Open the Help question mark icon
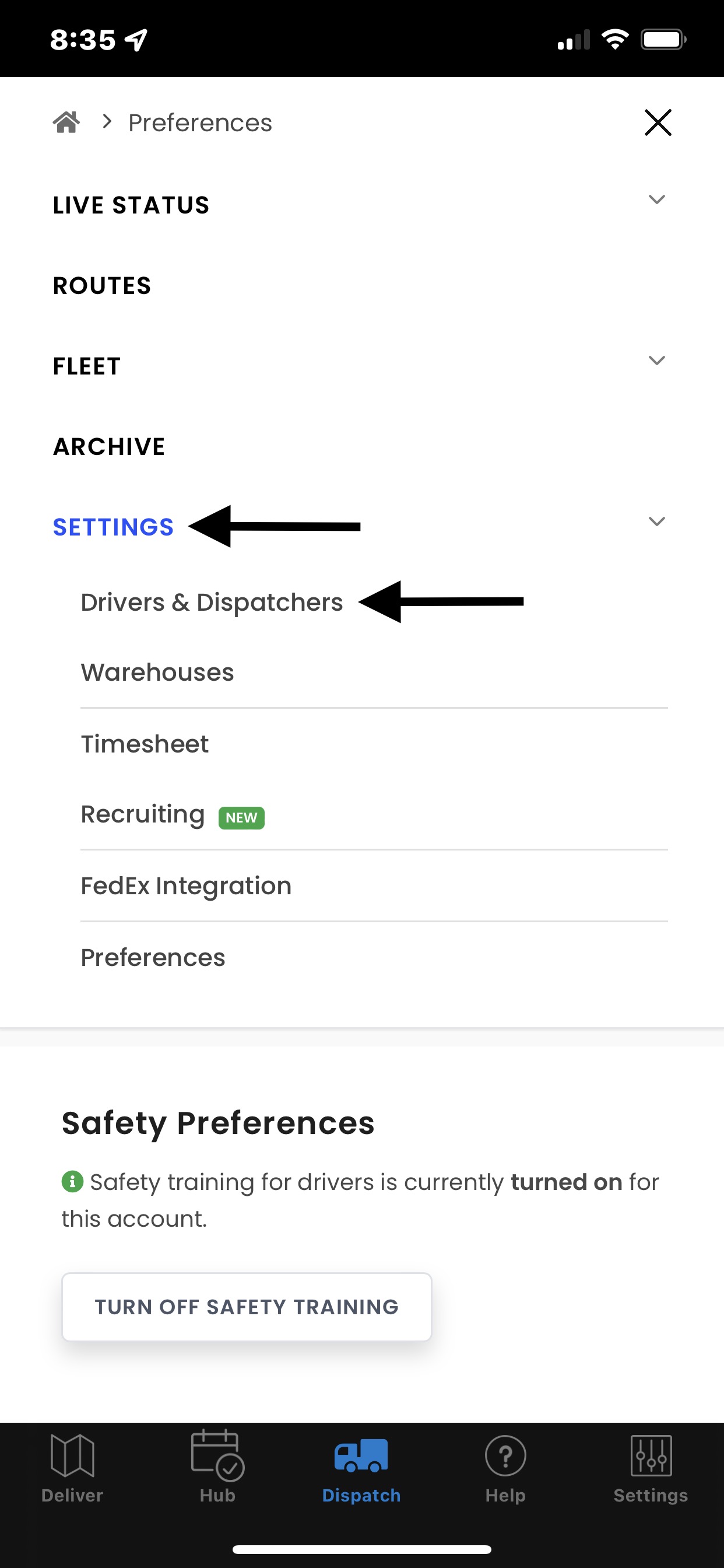724x1568 pixels. [505, 1455]
